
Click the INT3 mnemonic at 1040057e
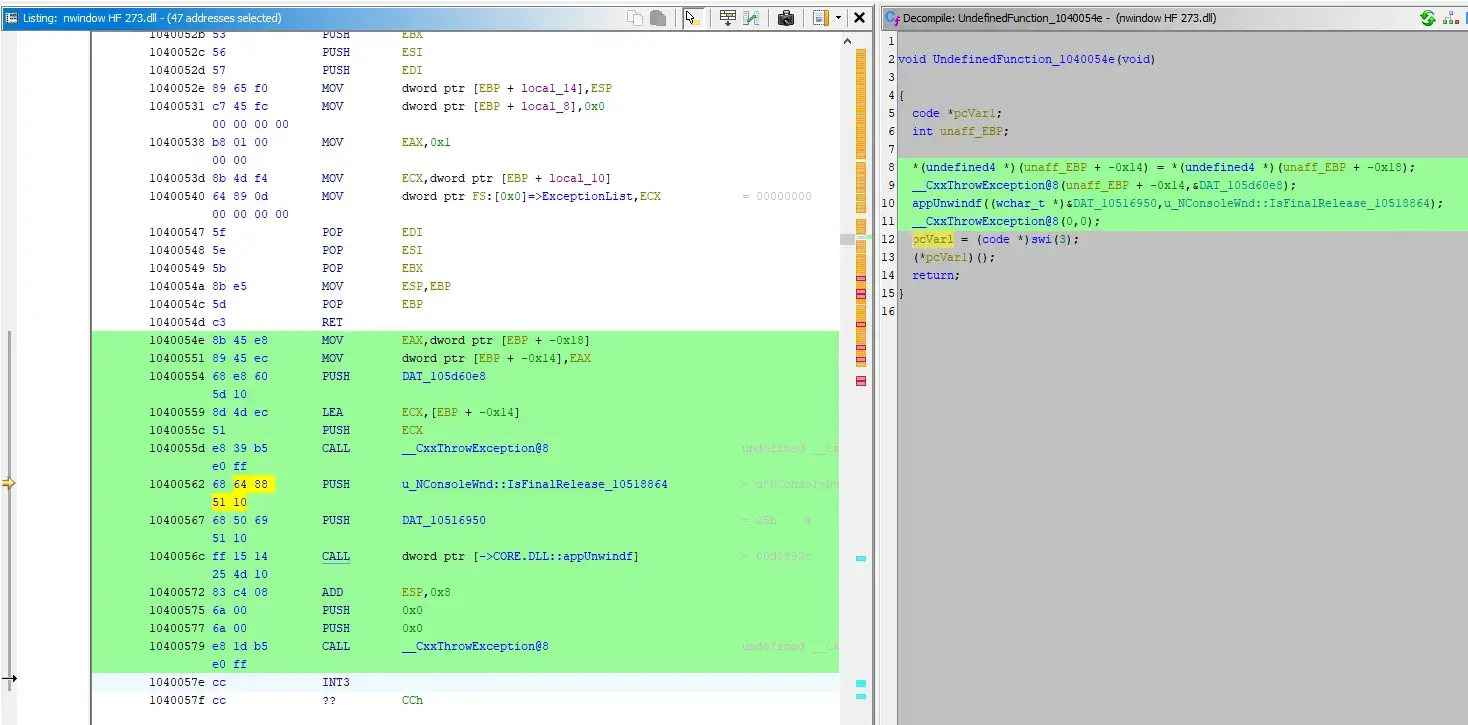coord(335,682)
